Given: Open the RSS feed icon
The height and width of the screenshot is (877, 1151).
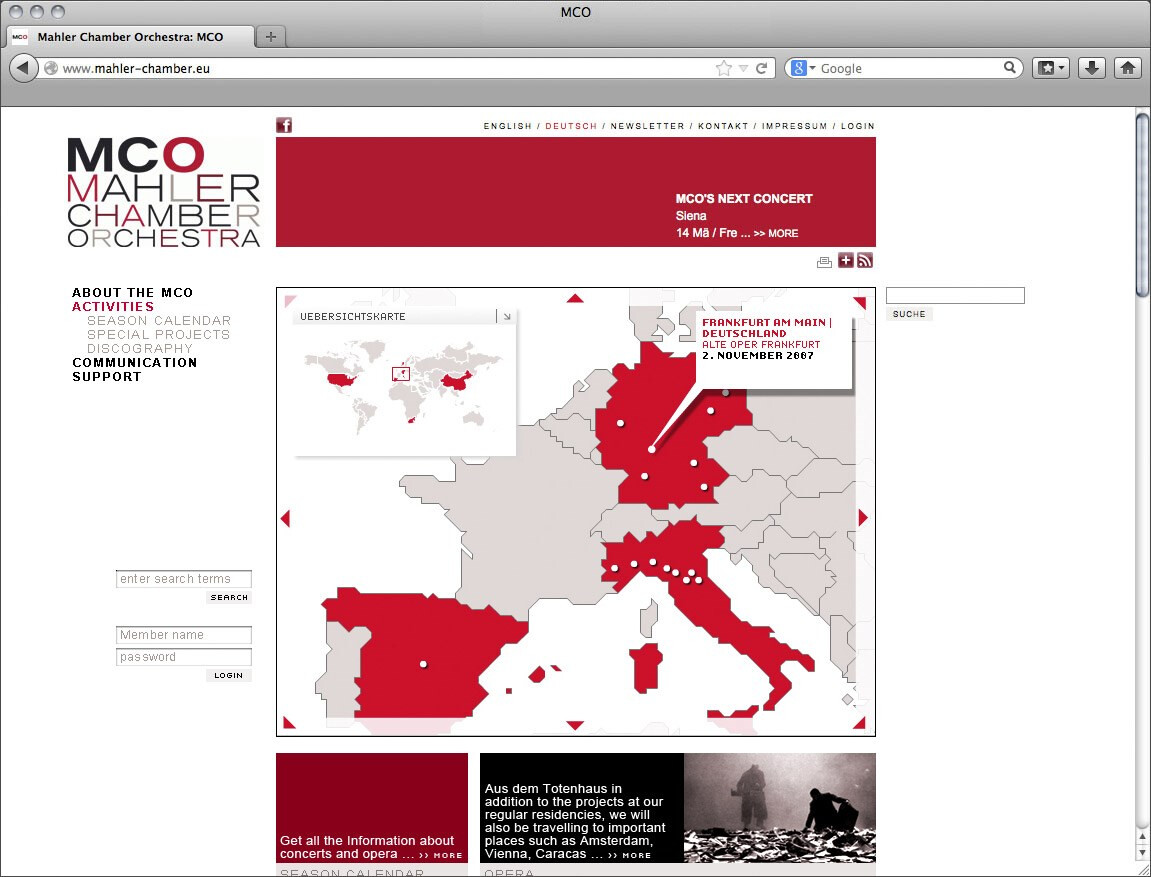Looking at the screenshot, I should (865, 261).
